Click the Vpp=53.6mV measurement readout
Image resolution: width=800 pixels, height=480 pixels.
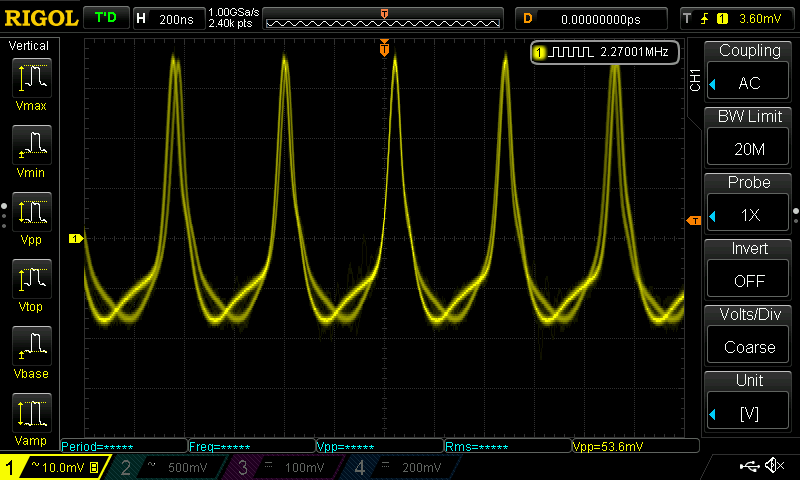[x=635, y=446]
